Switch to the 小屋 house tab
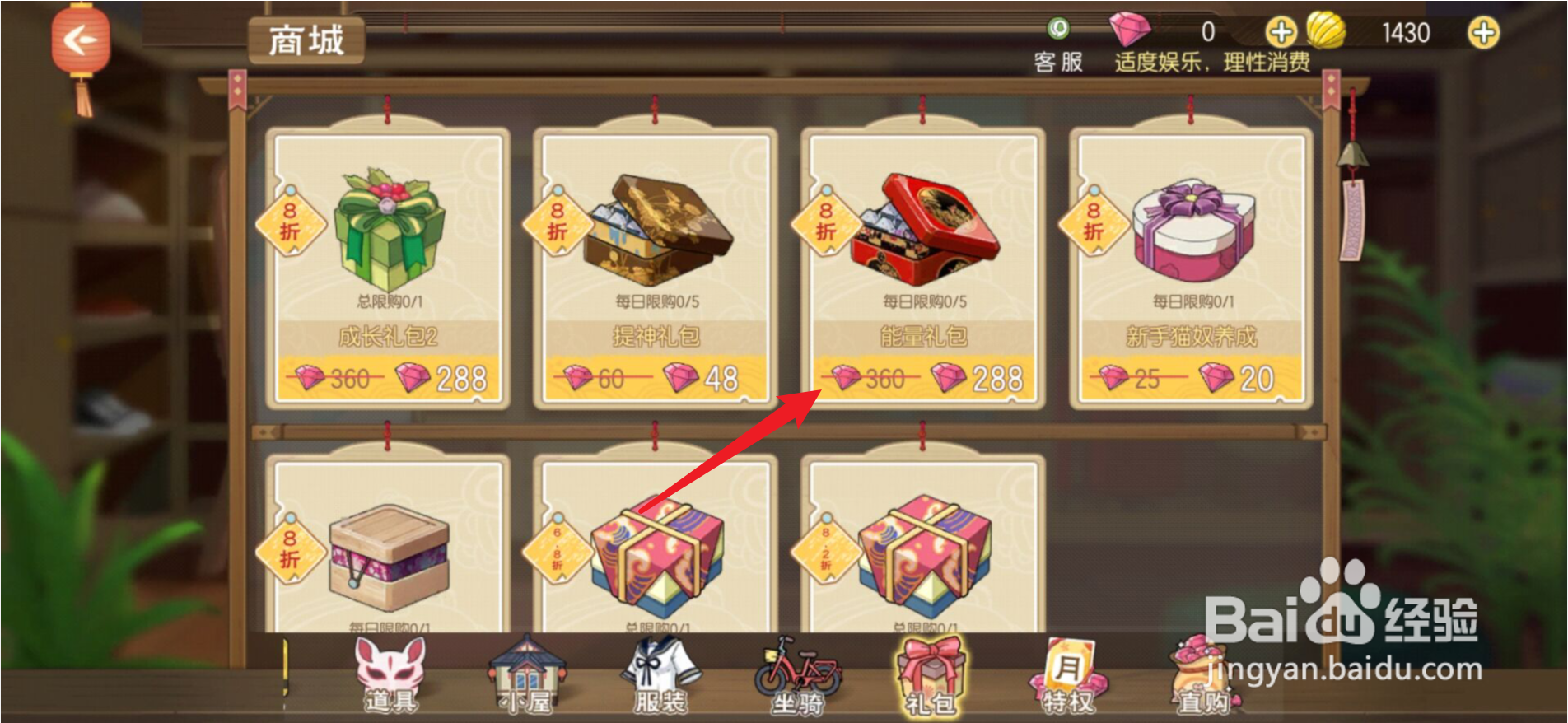The height and width of the screenshot is (723, 1568). [x=525, y=675]
